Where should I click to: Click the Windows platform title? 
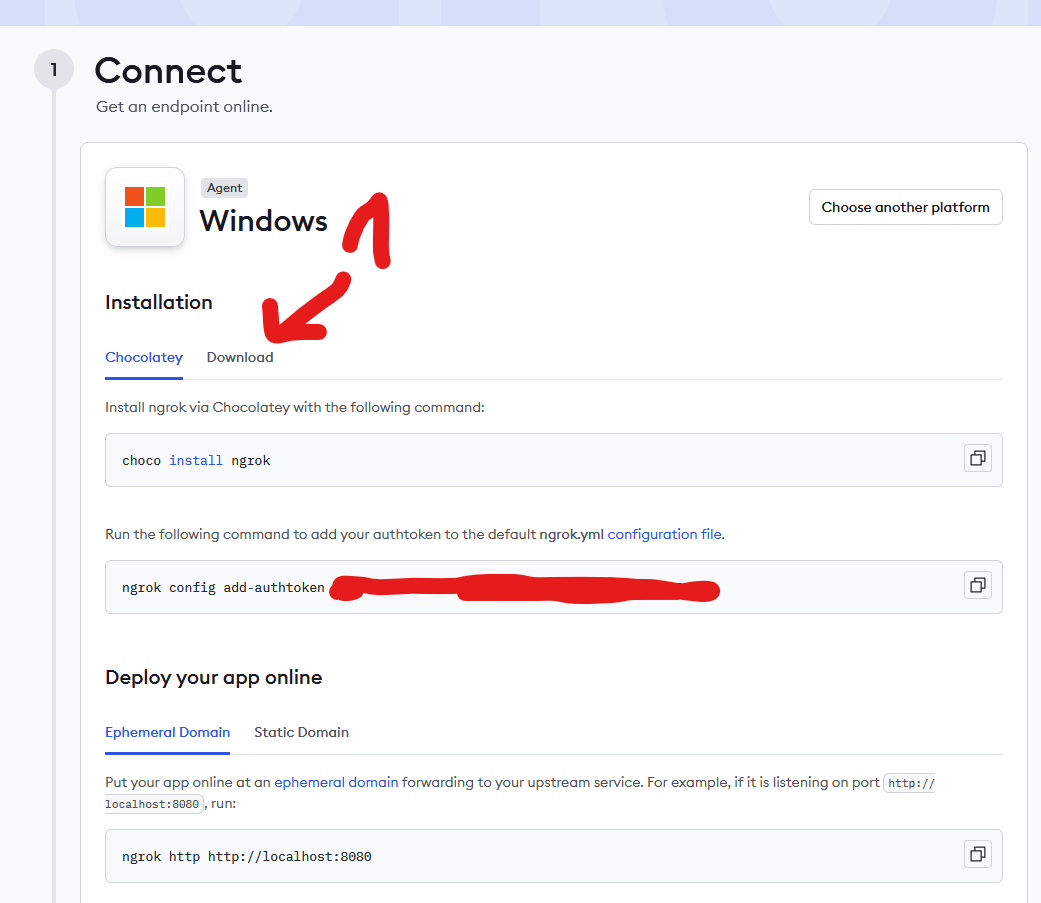[264, 220]
